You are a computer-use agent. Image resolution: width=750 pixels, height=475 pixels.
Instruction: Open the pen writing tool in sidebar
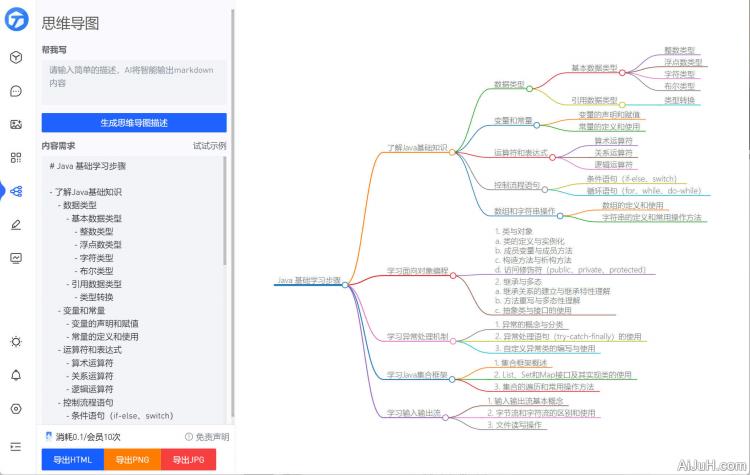coord(16,224)
